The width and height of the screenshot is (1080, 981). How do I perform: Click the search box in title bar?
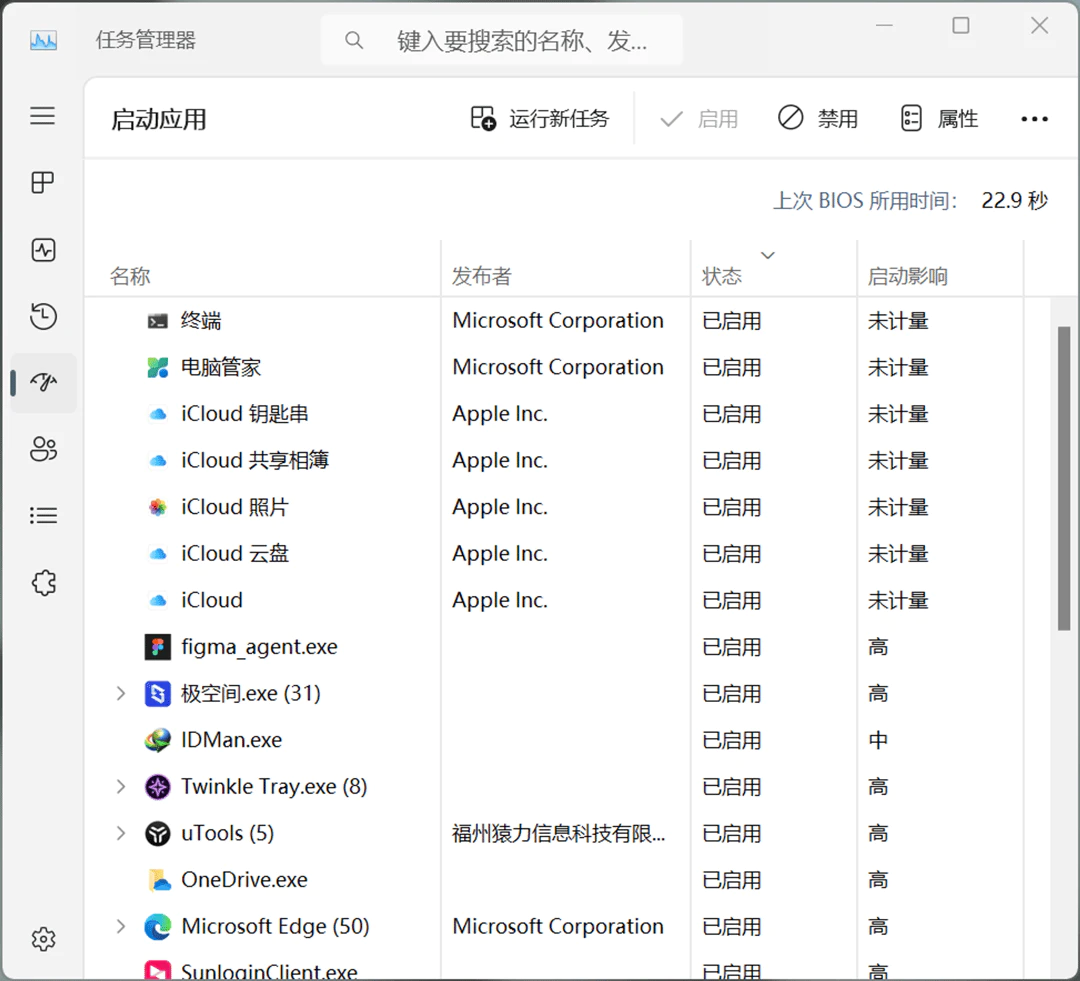(501, 41)
